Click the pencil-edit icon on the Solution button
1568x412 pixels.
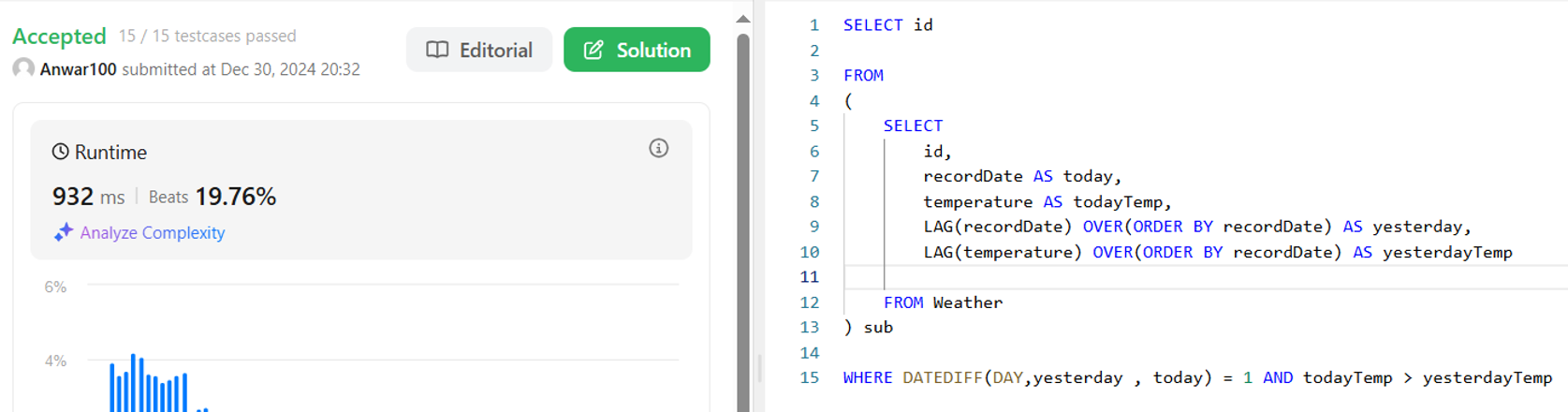click(593, 50)
